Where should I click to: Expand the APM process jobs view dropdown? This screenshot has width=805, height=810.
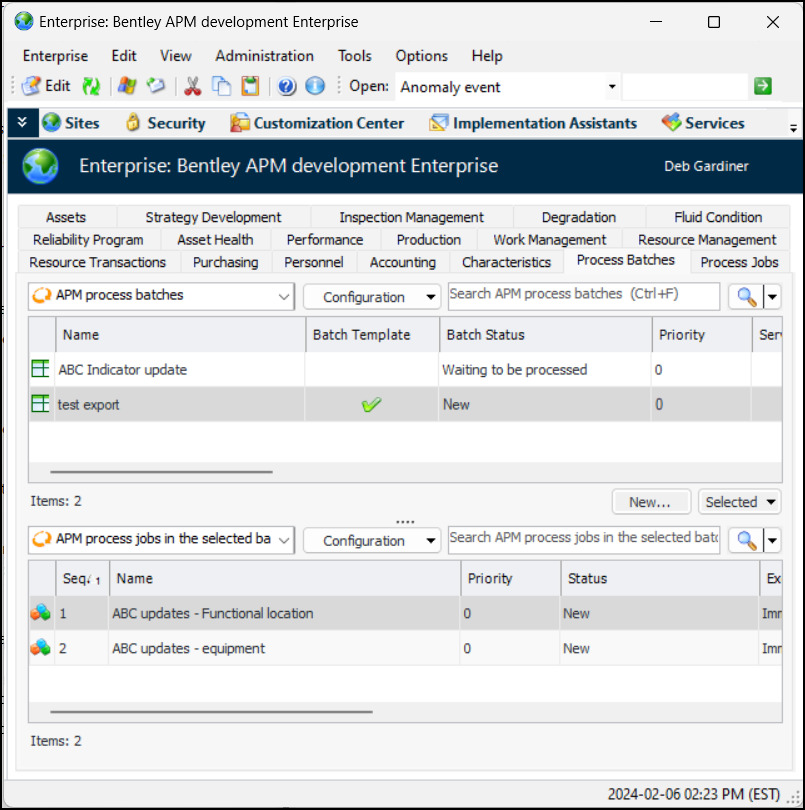[283, 540]
